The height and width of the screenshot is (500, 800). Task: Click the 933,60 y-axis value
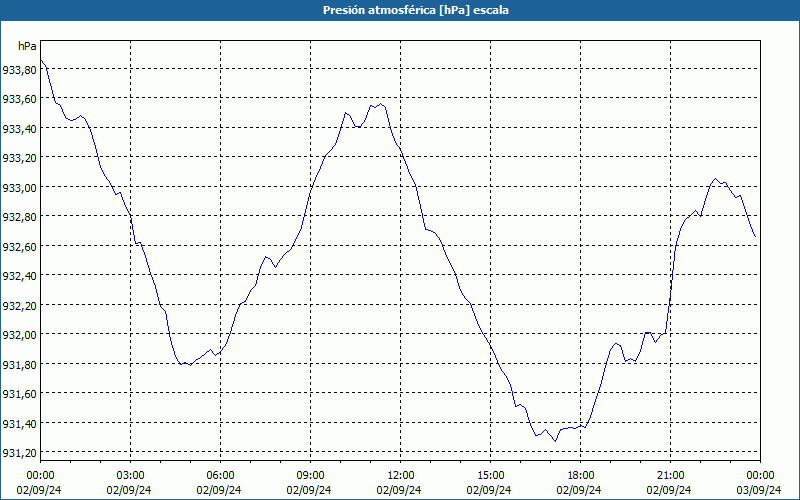(x=19, y=99)
